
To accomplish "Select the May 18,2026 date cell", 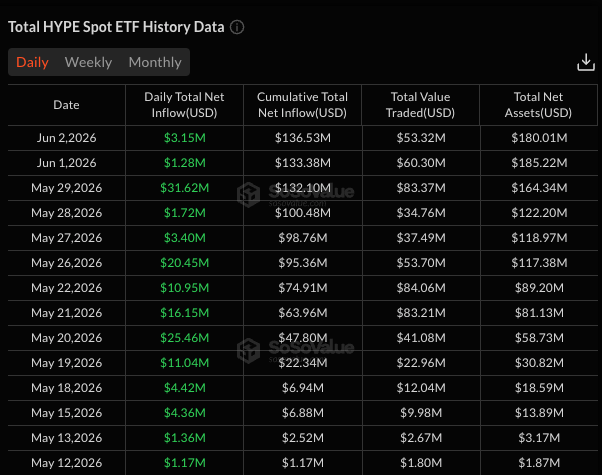I will pyautogui.click(x=66, y=388).
